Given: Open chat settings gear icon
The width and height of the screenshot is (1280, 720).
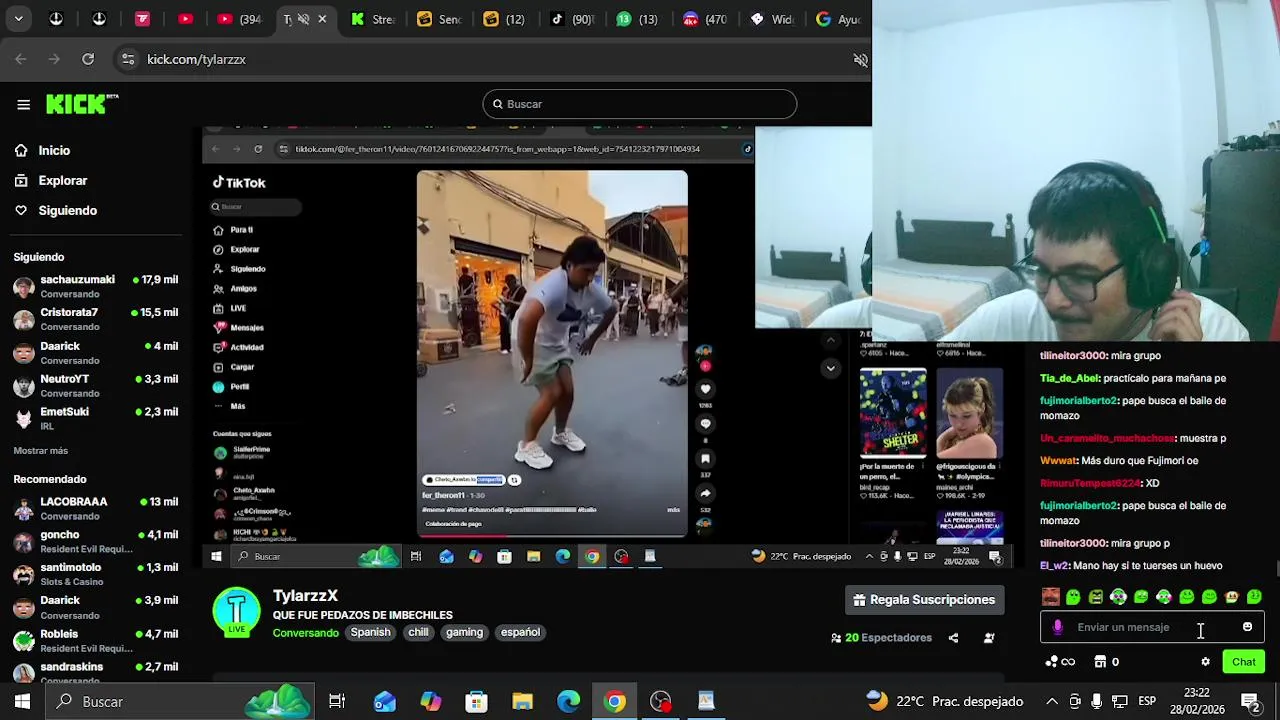Looking at the screenshot, I should pos(1205,662).
